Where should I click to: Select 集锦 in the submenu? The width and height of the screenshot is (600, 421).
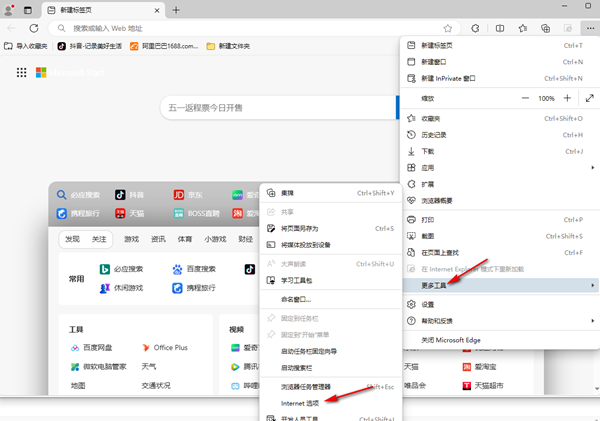331,193
